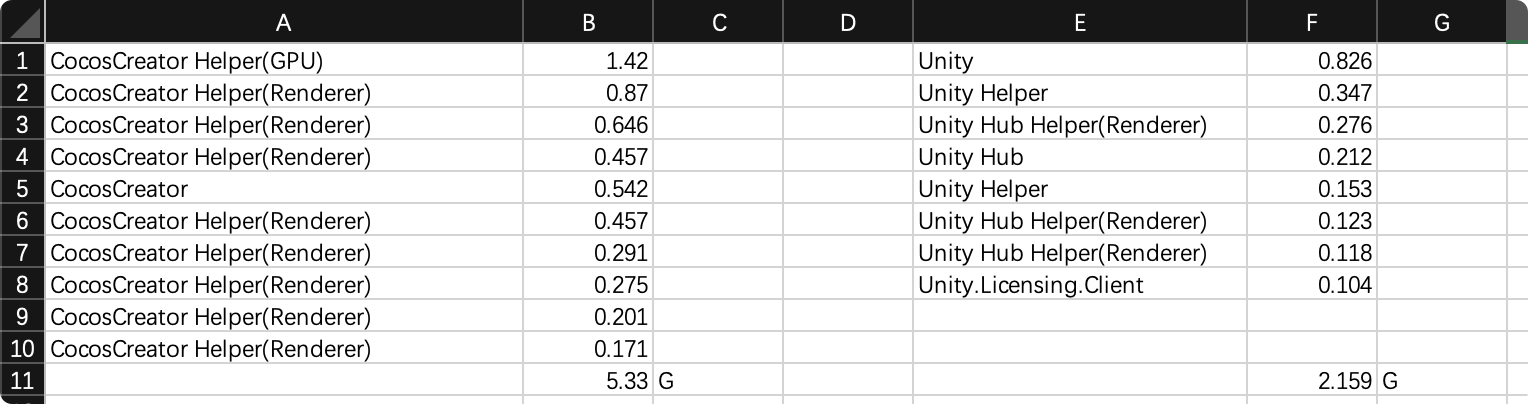Select row 1 by its header

(22, 61)
